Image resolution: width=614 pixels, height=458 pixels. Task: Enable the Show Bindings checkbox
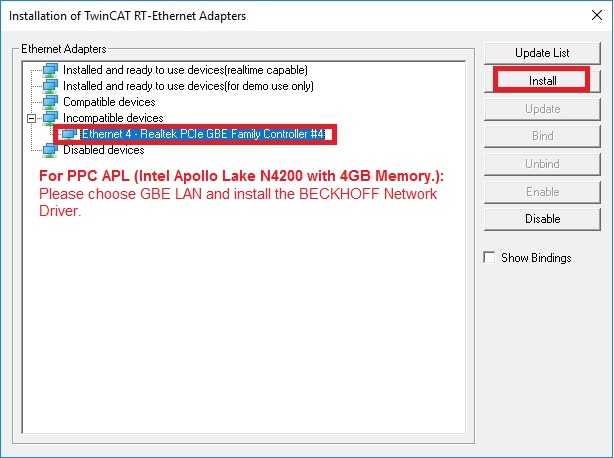(489, 258)
